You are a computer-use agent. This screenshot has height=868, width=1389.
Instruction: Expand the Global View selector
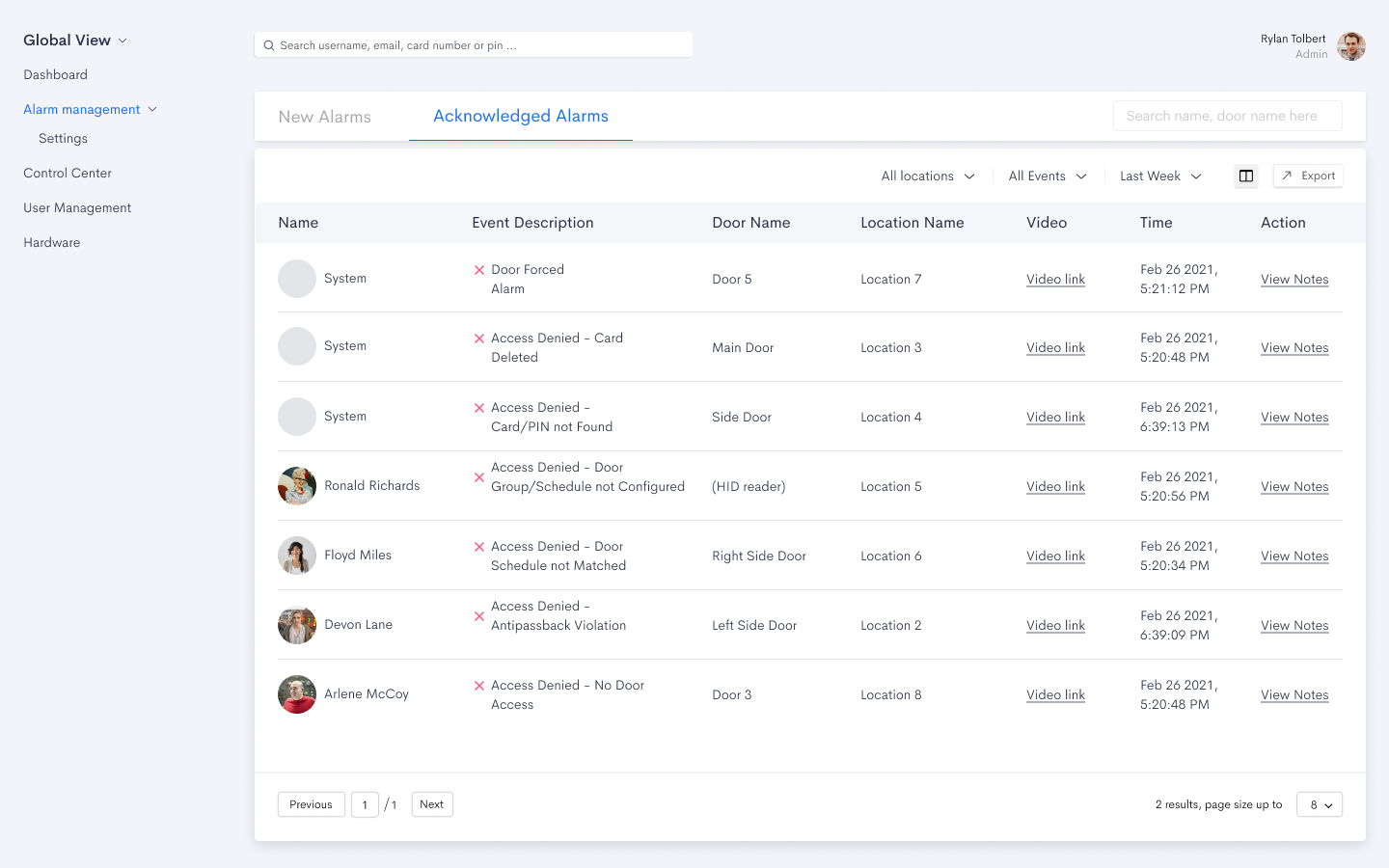pos(75,41)
